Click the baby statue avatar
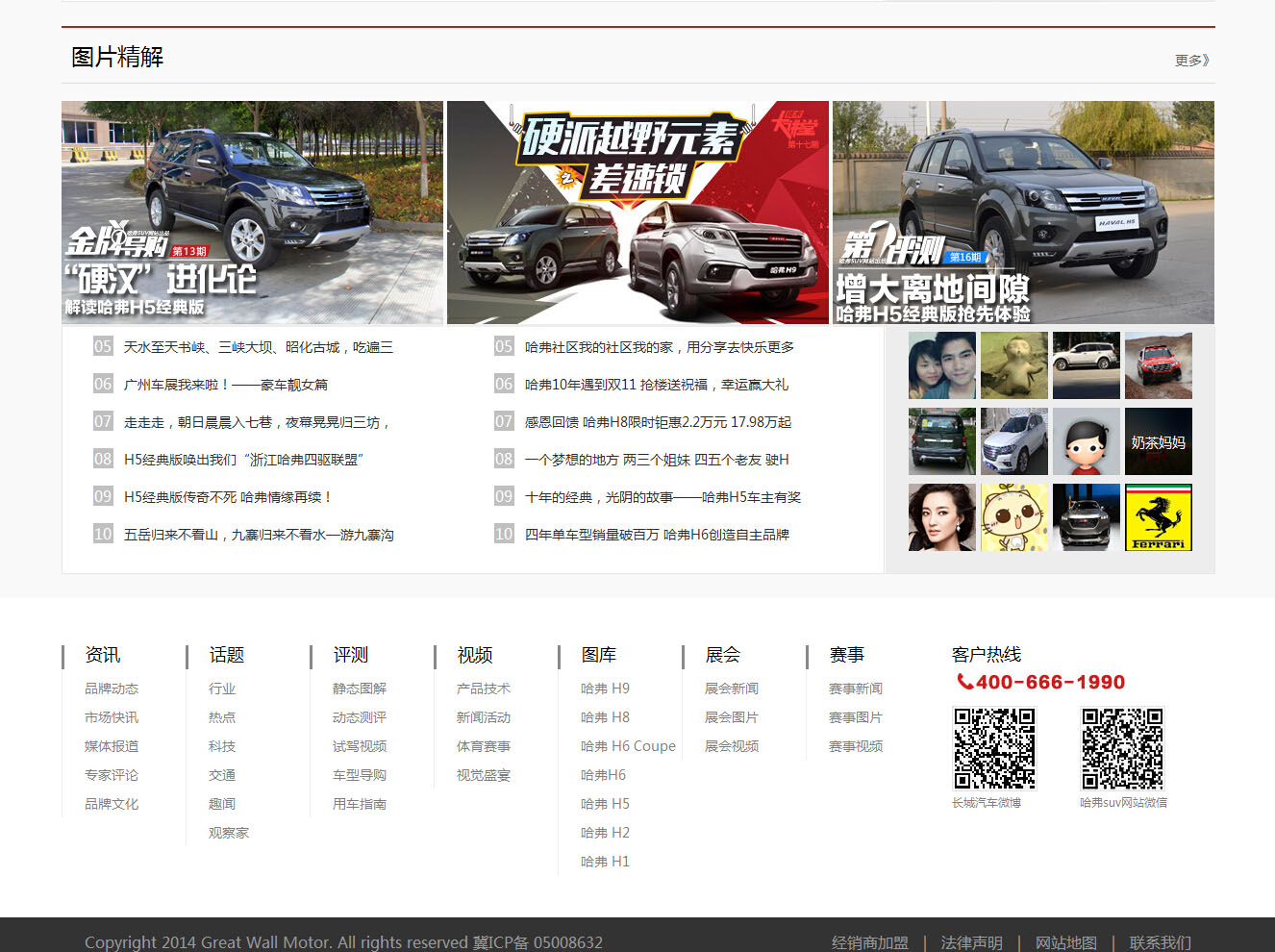This screenshot has height=952, width=1275. pos(1014,365)
